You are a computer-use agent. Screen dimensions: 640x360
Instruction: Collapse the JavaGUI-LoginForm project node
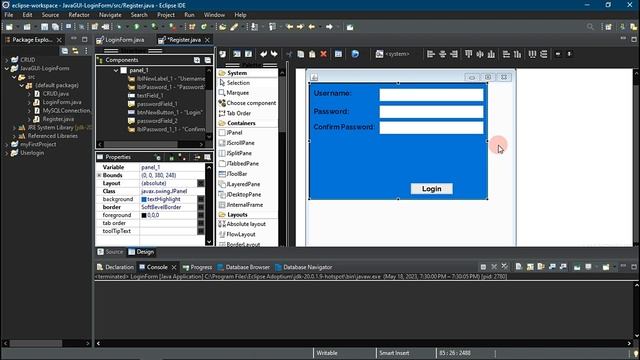7,69
